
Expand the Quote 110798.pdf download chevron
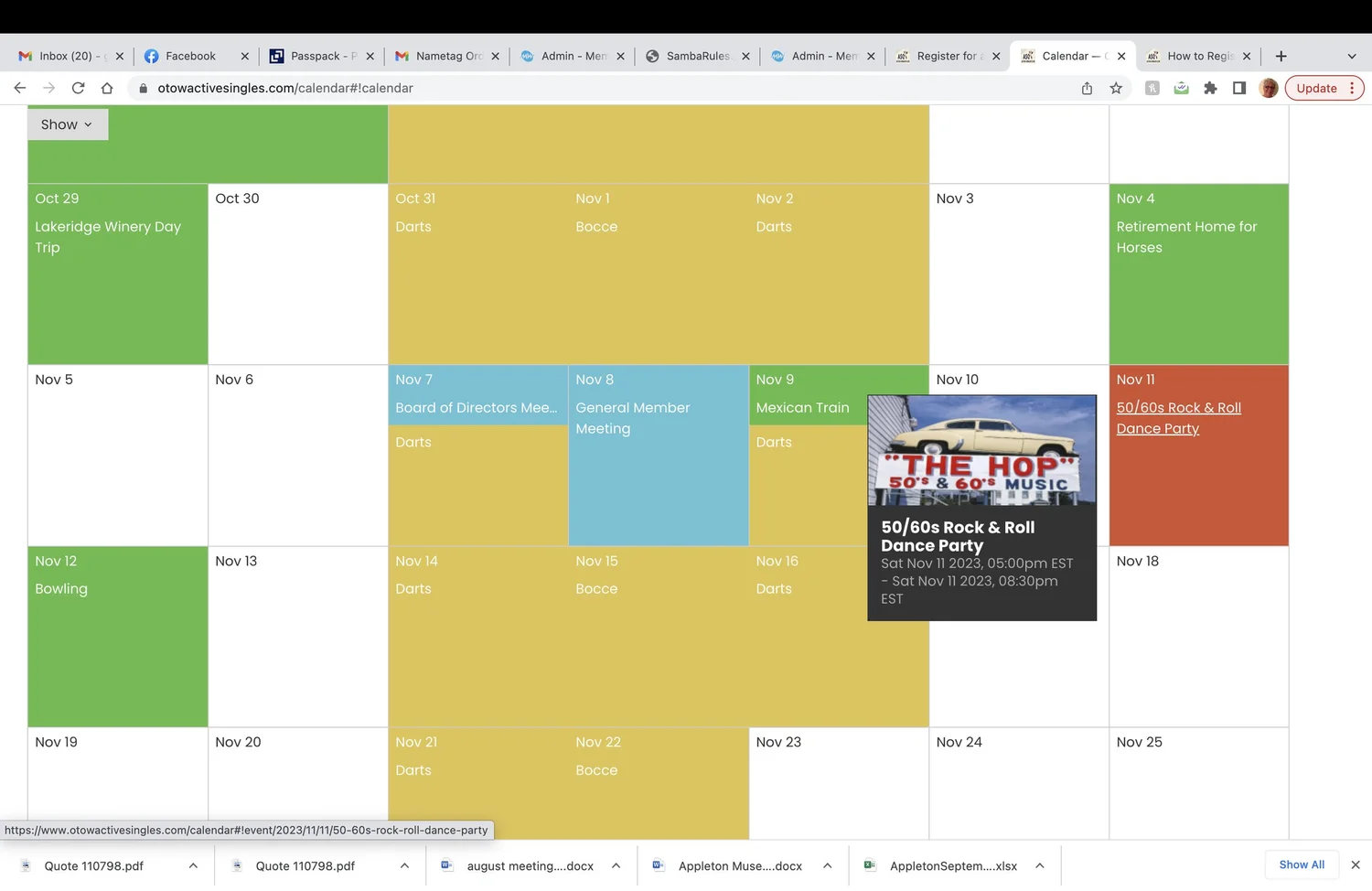pos(192,864)
